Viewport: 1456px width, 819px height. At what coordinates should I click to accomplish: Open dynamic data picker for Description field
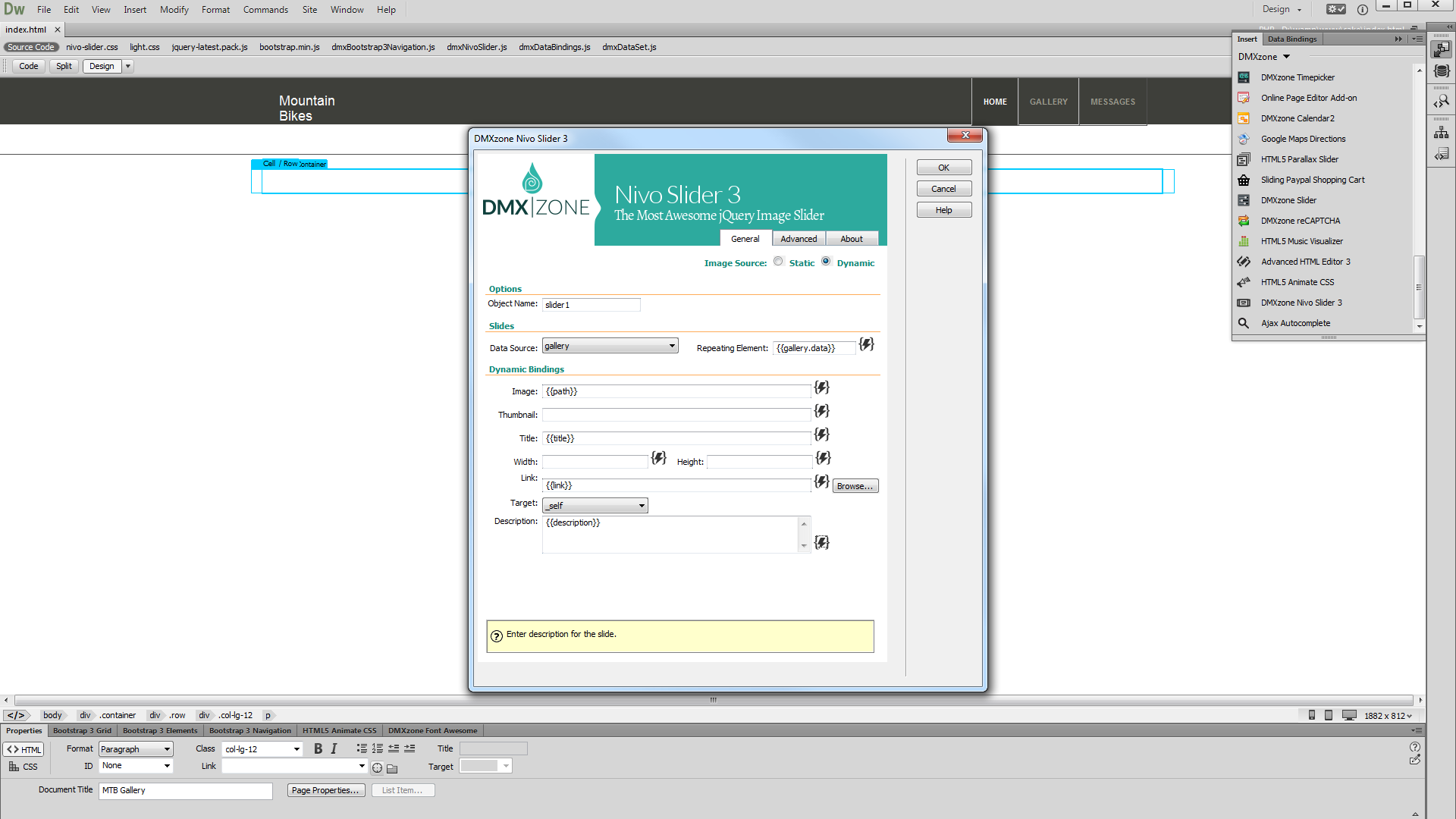[x=821, y=542]
